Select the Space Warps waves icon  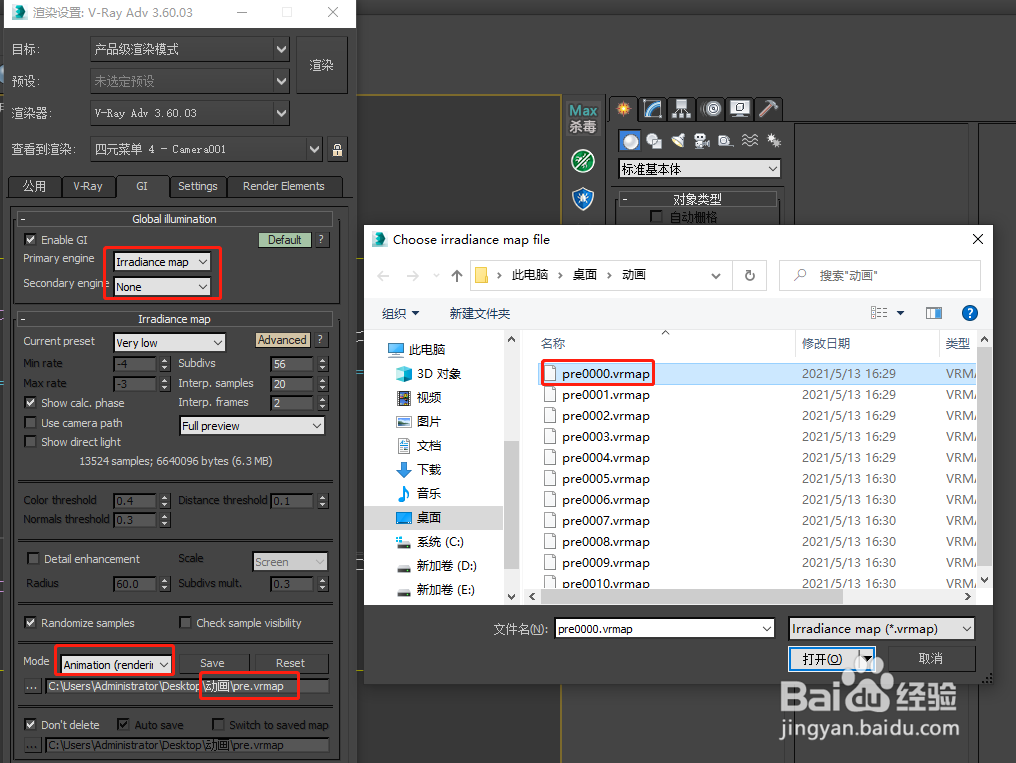pyautogui.click(x=750, y=141)
